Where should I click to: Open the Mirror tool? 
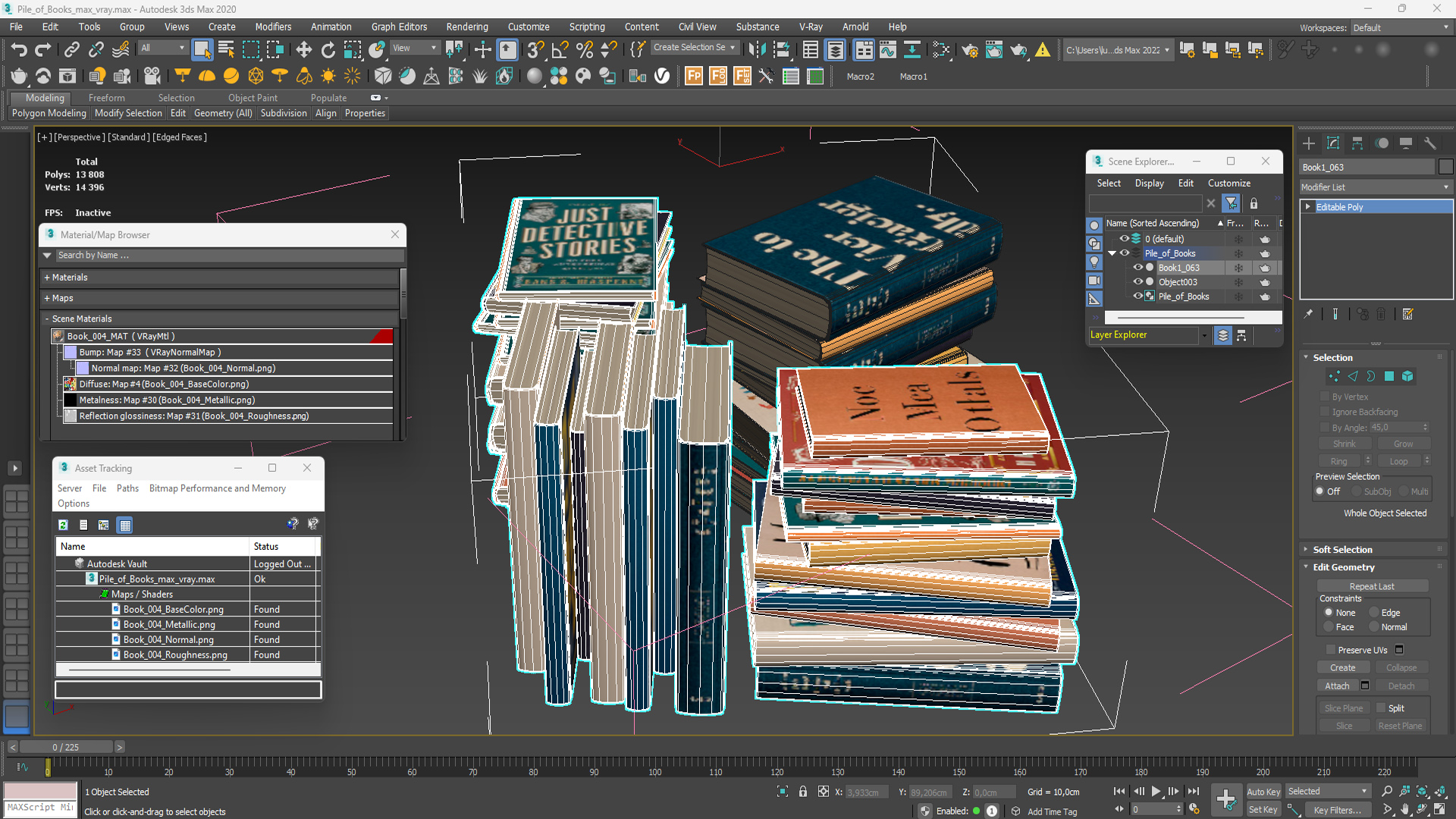[x=756, y=50]
